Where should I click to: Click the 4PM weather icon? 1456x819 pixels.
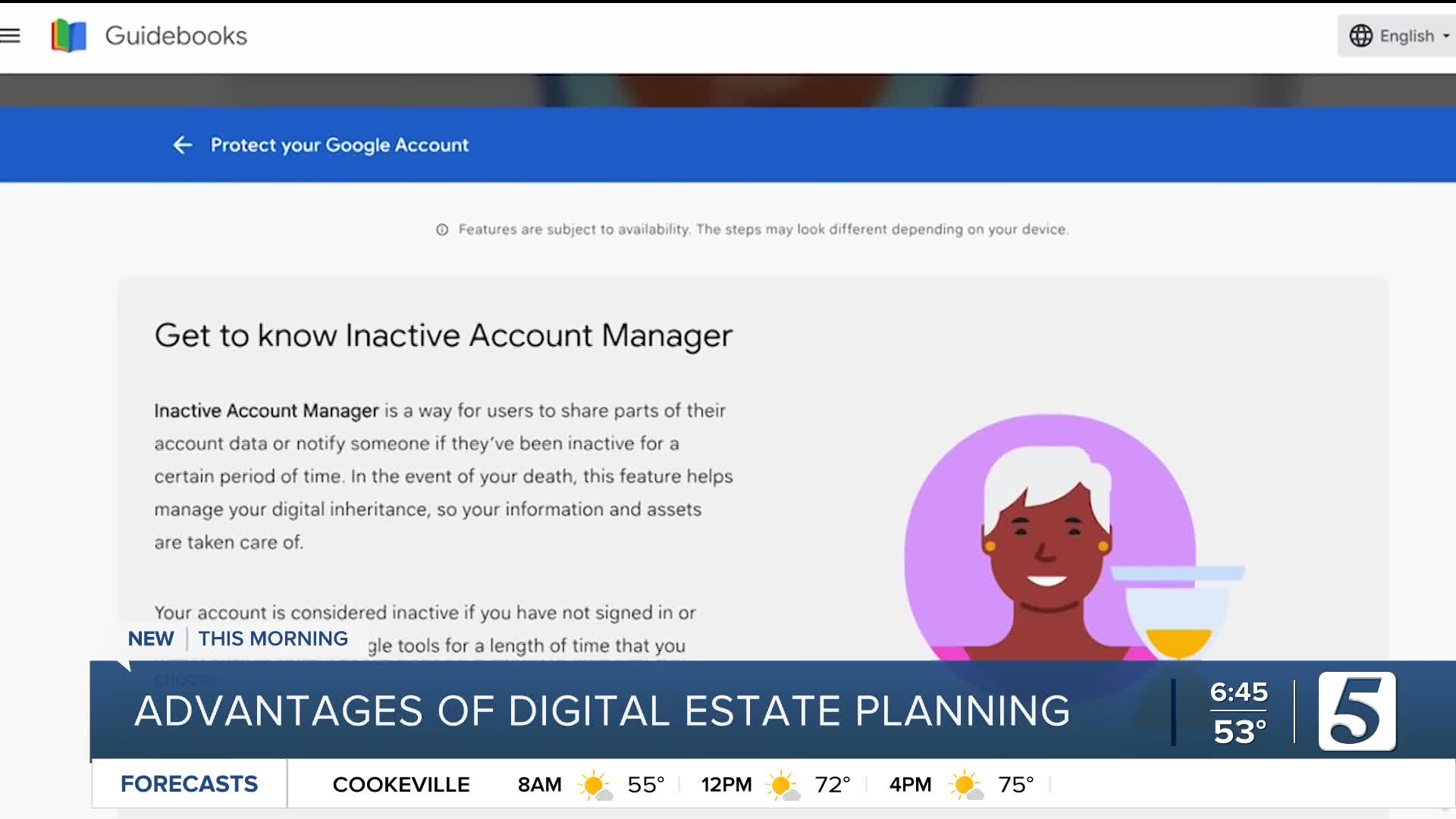[x=965, y=785]
